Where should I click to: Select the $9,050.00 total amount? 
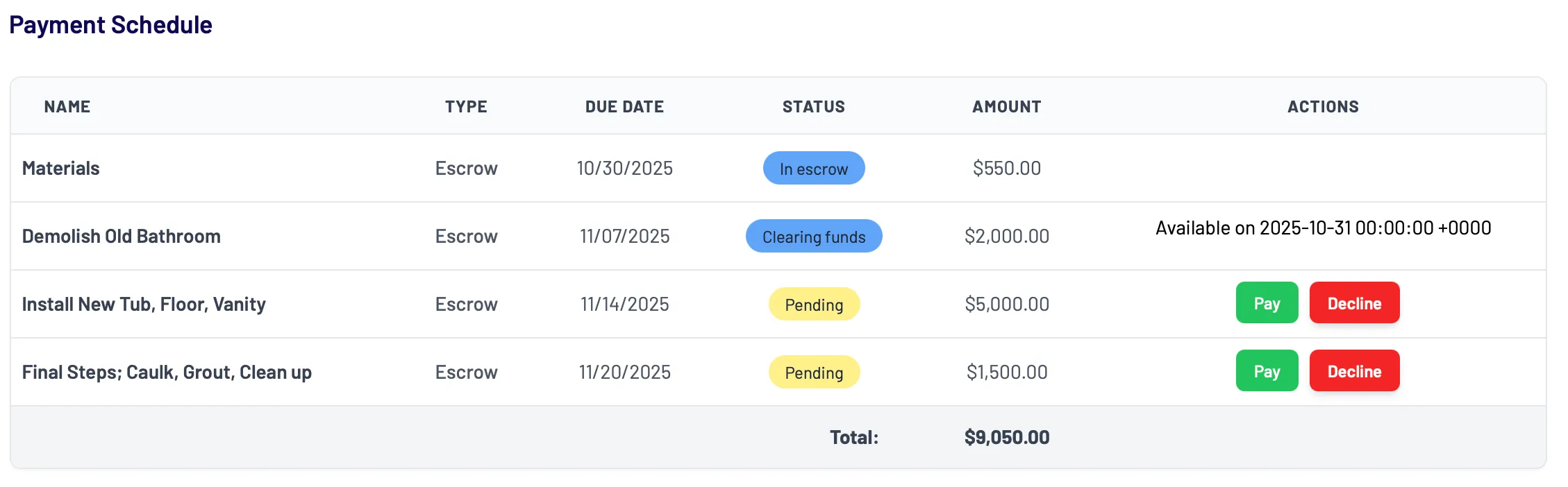pyautogui.click(x=1006, y=437)
